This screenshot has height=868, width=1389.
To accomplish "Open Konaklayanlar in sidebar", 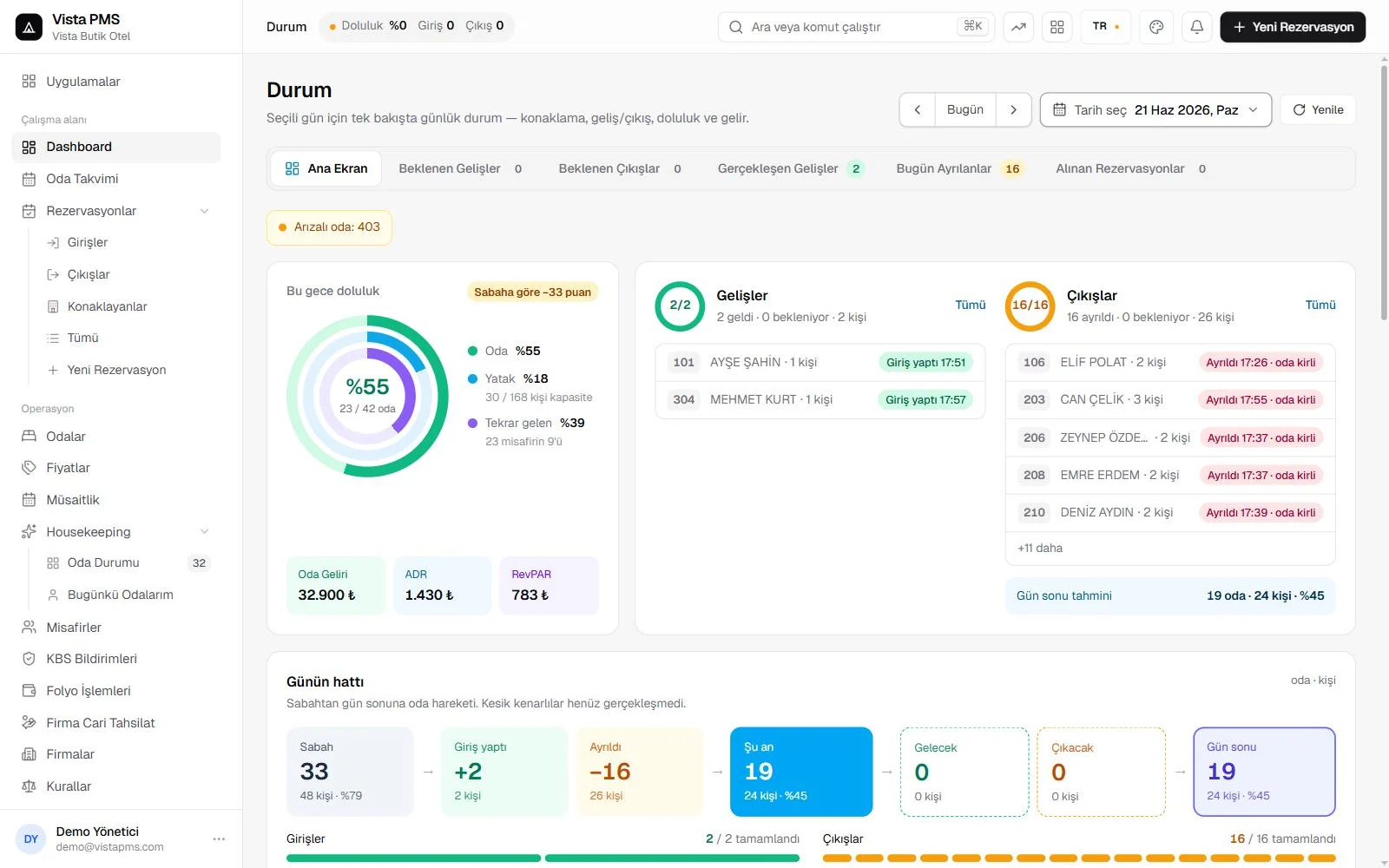I will coord(128,306).
